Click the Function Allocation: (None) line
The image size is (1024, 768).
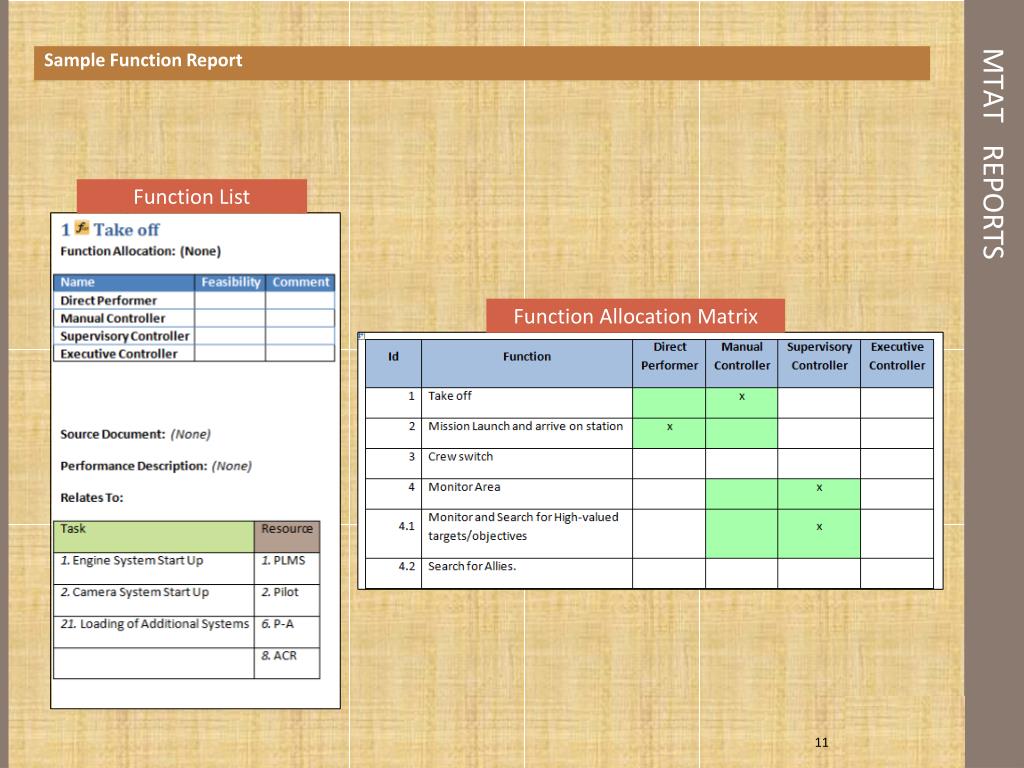click(140, 251)
